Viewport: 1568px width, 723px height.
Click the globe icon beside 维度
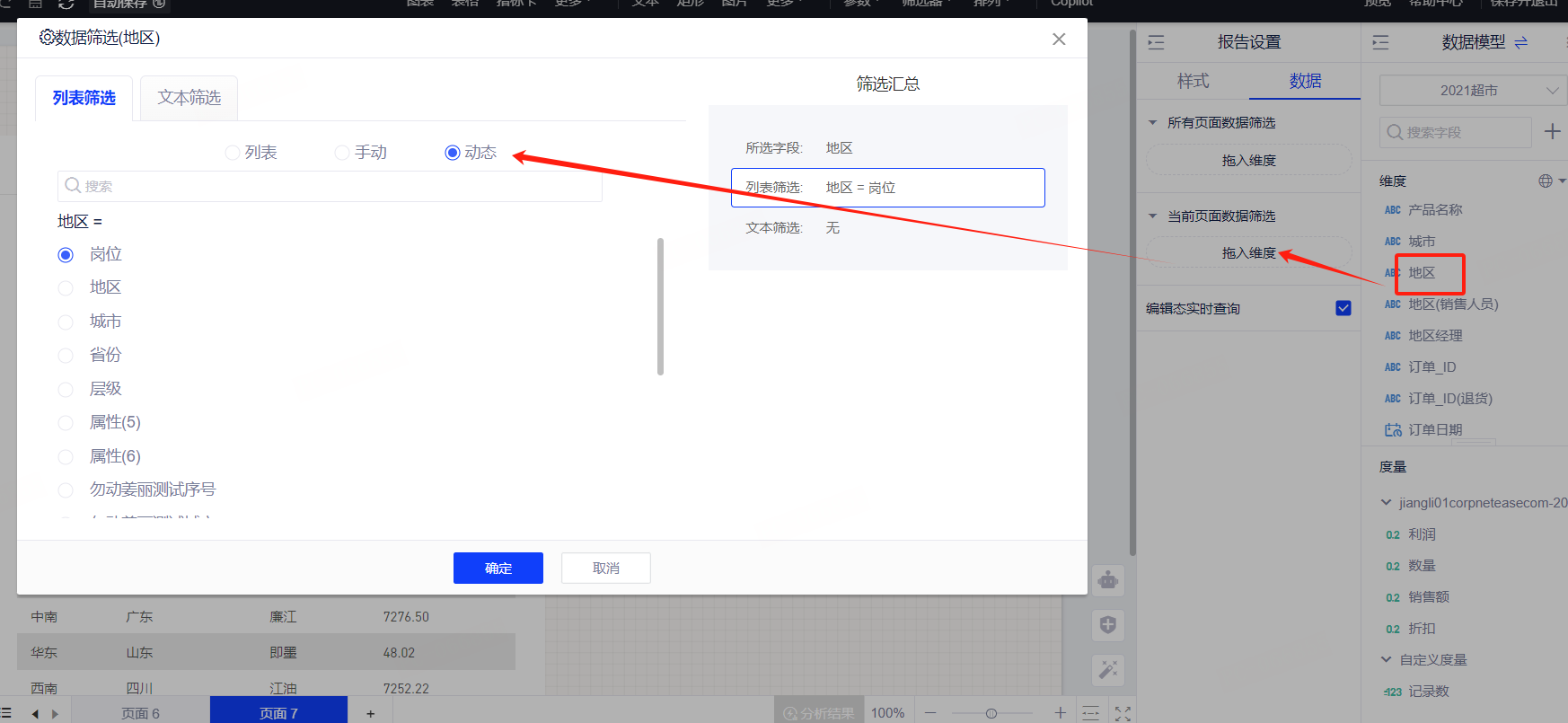[x=1545, y=181]
